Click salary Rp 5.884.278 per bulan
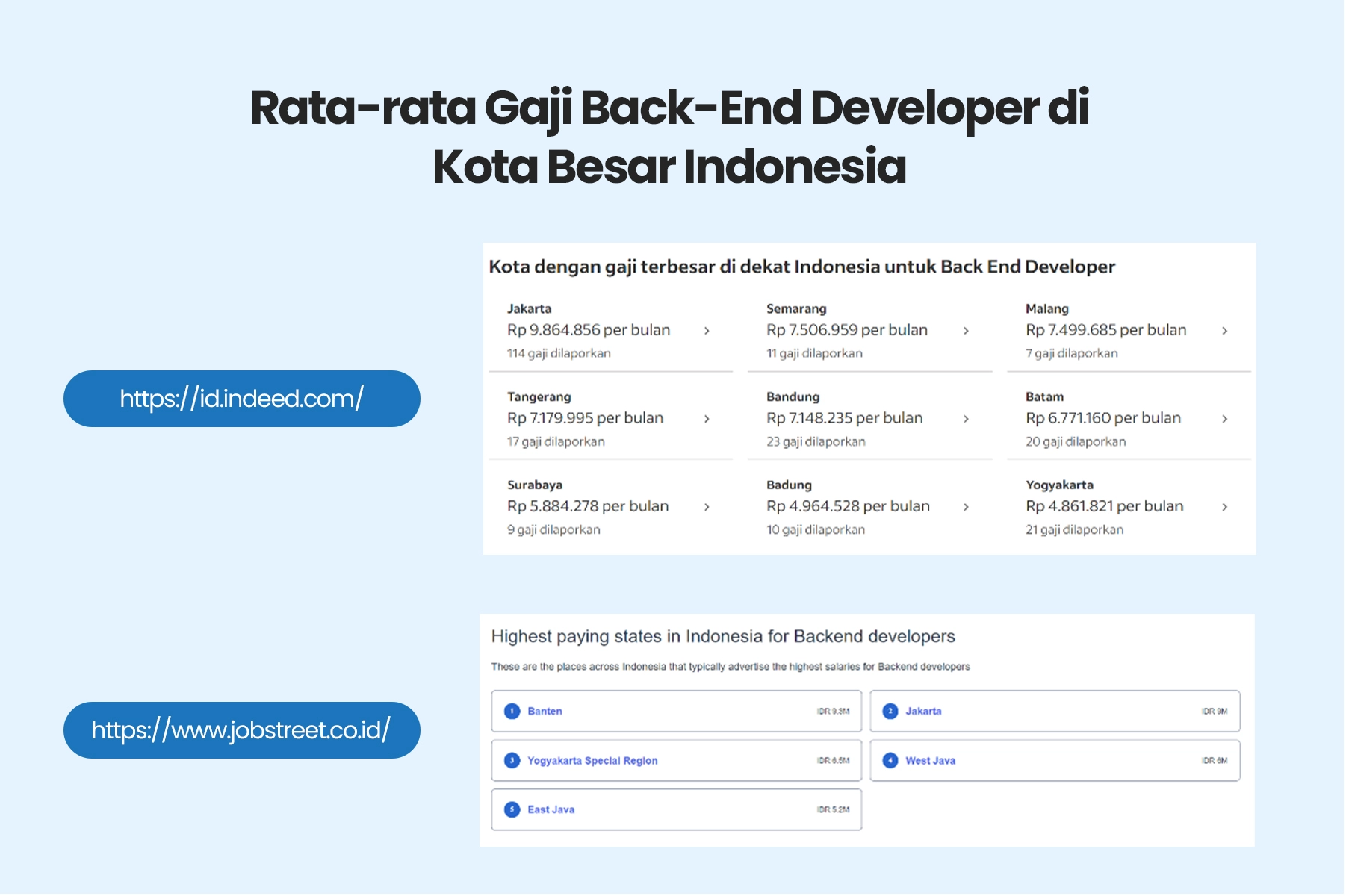Viewport: 1346px width, 896px height. pyautogui.click(x=588, y=506)
